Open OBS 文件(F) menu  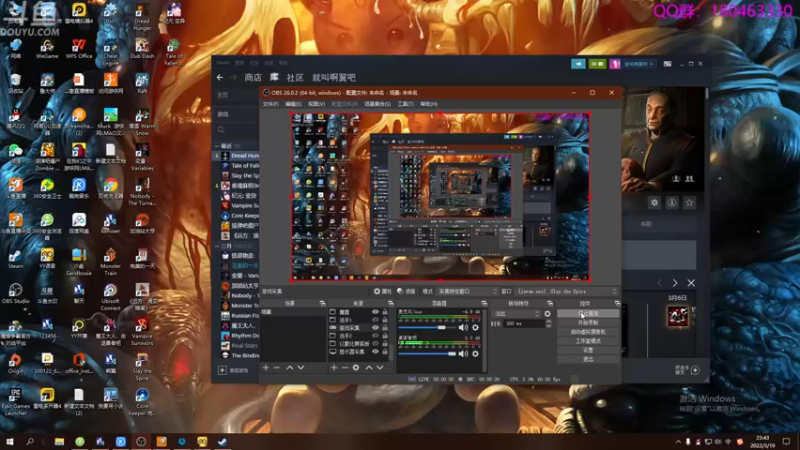click(271, 104)
